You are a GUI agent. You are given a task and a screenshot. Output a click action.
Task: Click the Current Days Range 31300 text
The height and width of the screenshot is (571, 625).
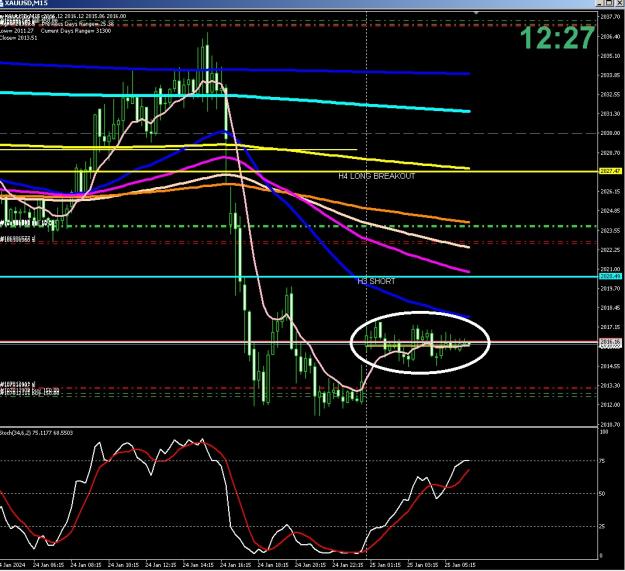click(76, 31)
